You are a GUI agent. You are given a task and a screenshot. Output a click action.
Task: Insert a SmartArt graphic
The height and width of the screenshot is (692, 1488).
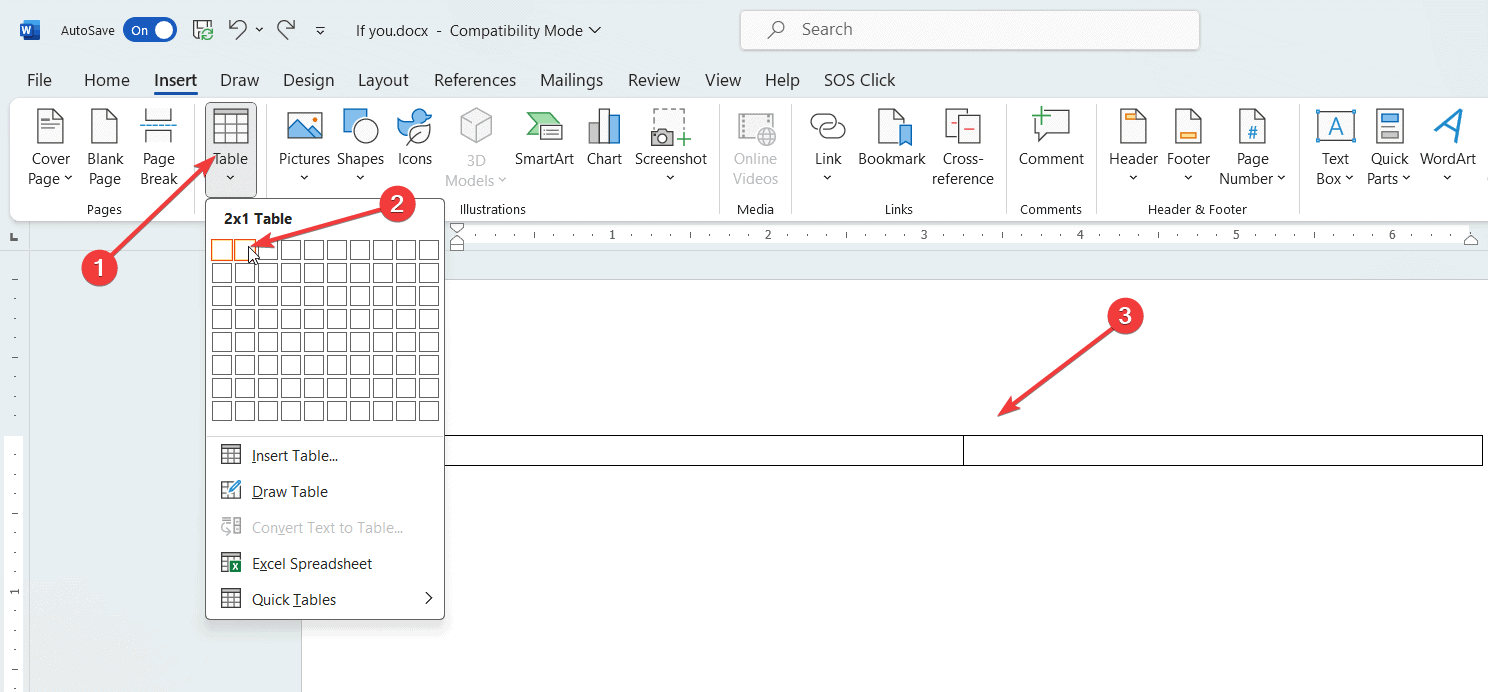click(x=545, y=140)
